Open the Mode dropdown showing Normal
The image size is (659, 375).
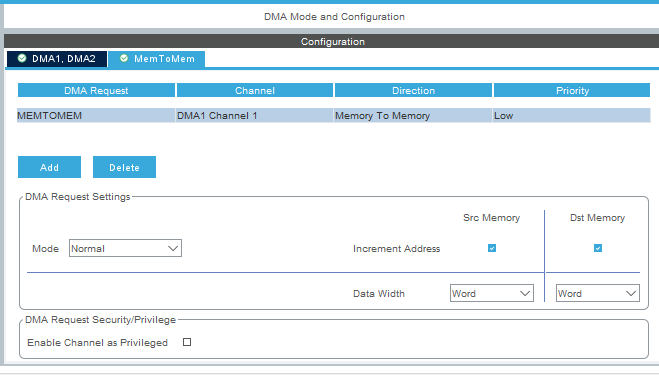[x=125, y=248]
